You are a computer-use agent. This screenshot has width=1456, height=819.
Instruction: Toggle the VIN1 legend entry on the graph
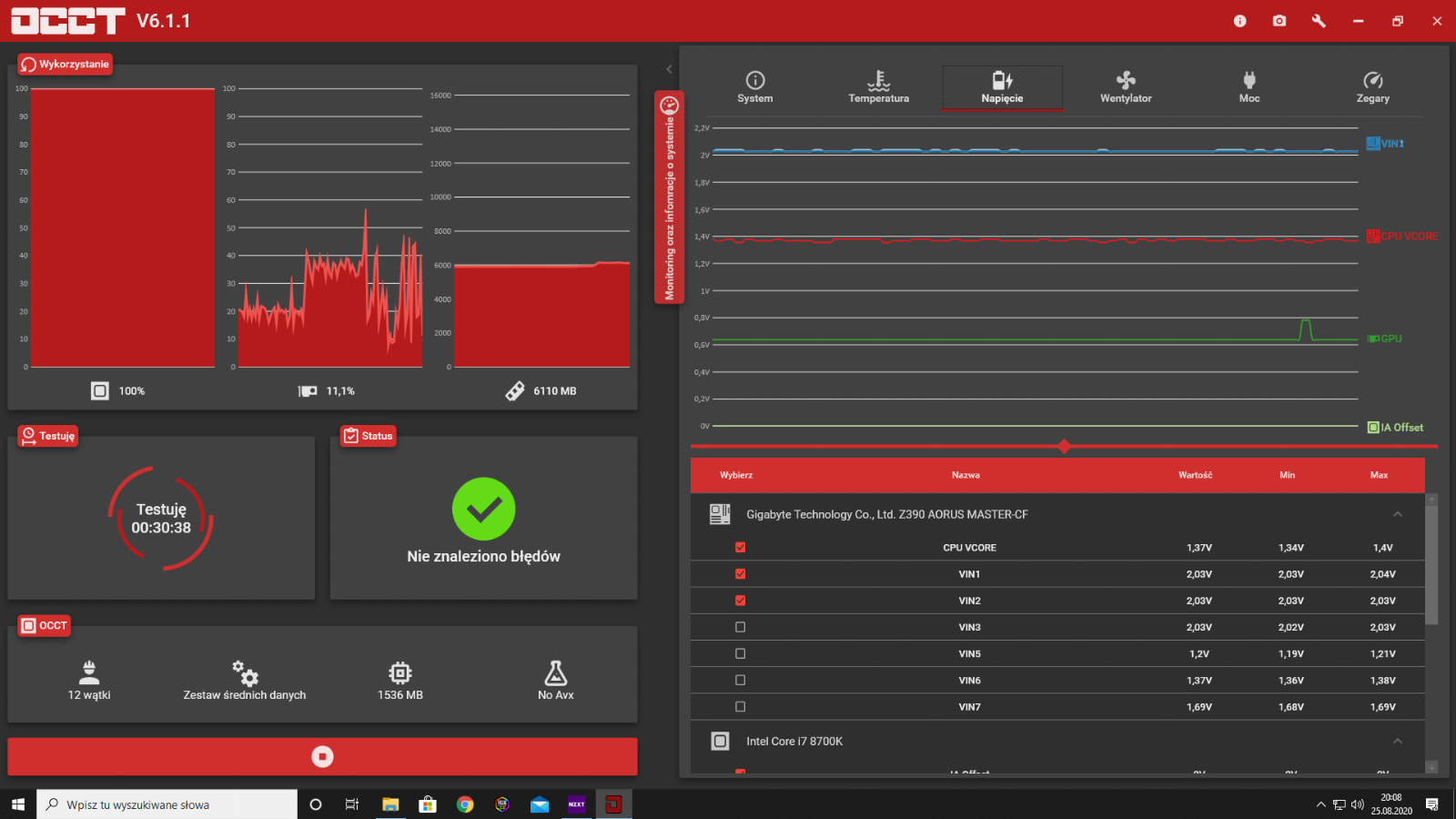click(x=1385, y=144)
